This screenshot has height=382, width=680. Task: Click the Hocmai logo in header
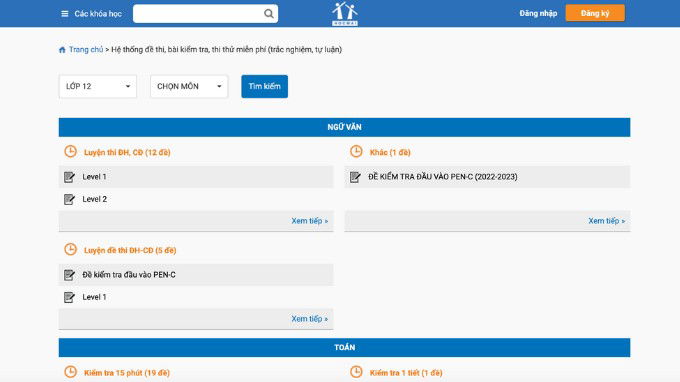pyautogui.click(x=345, y=14)
